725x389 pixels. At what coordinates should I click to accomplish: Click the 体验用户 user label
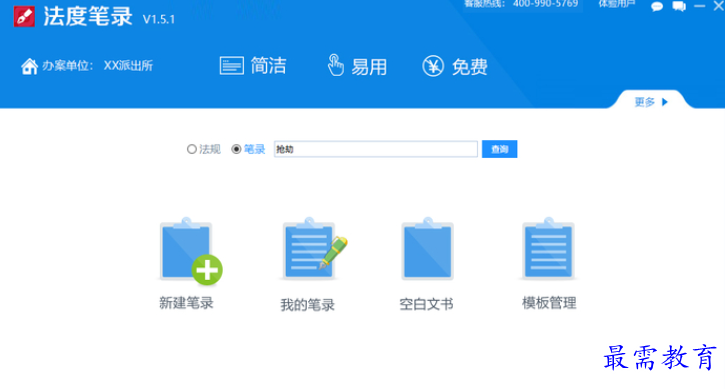pos(616,4)
